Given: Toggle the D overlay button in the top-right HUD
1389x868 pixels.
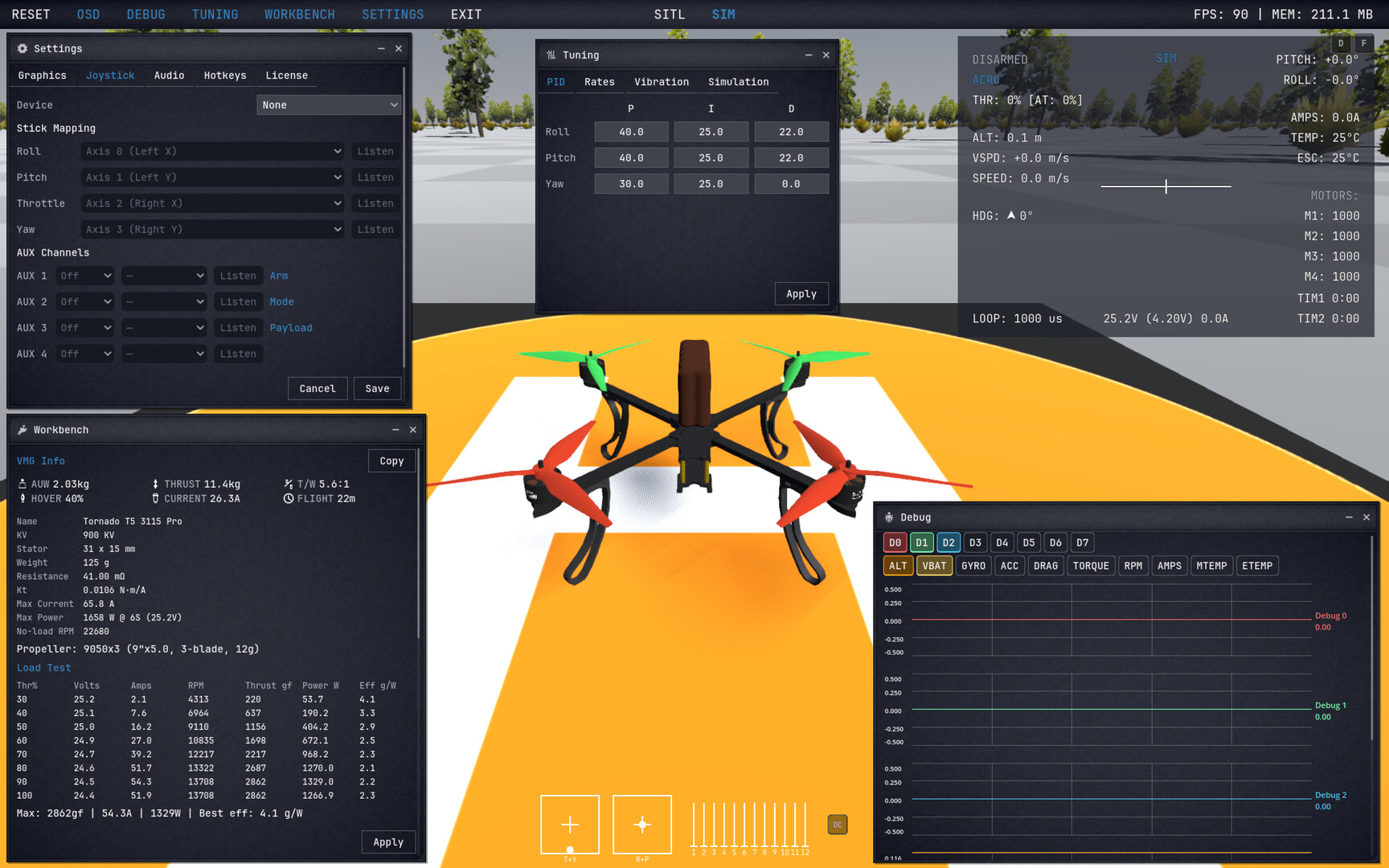Looking at the screenshot, I should (x=1340, y=43).
